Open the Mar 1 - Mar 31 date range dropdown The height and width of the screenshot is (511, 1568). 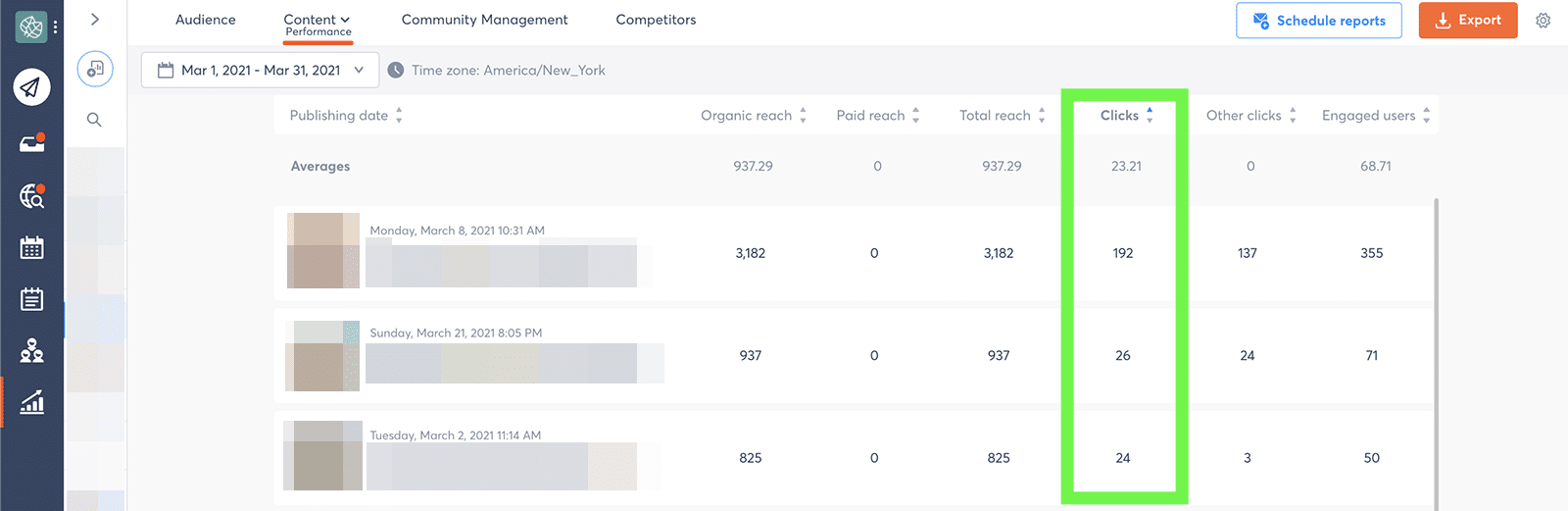260,71
